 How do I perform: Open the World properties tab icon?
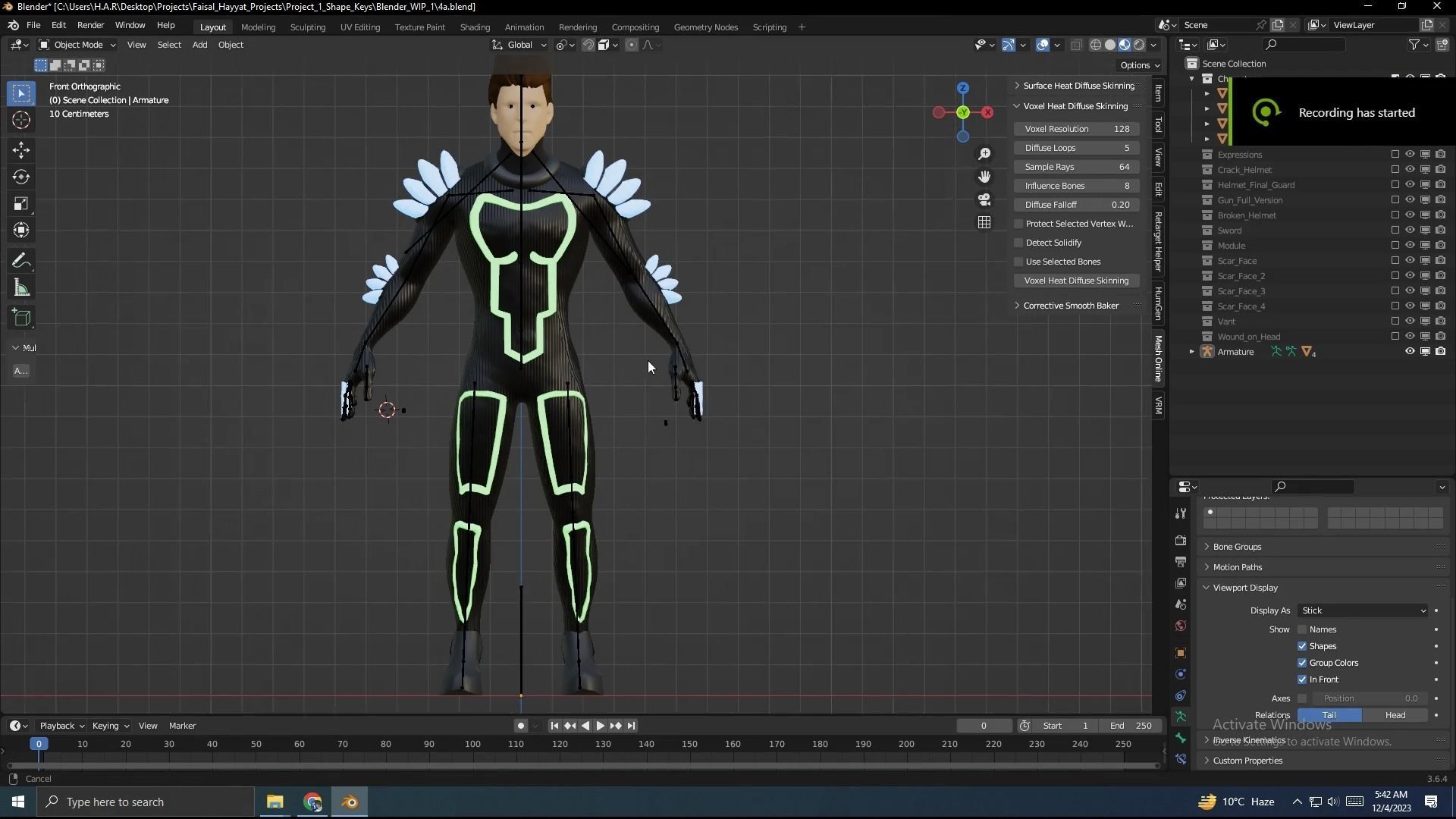tap(1181, 626)
